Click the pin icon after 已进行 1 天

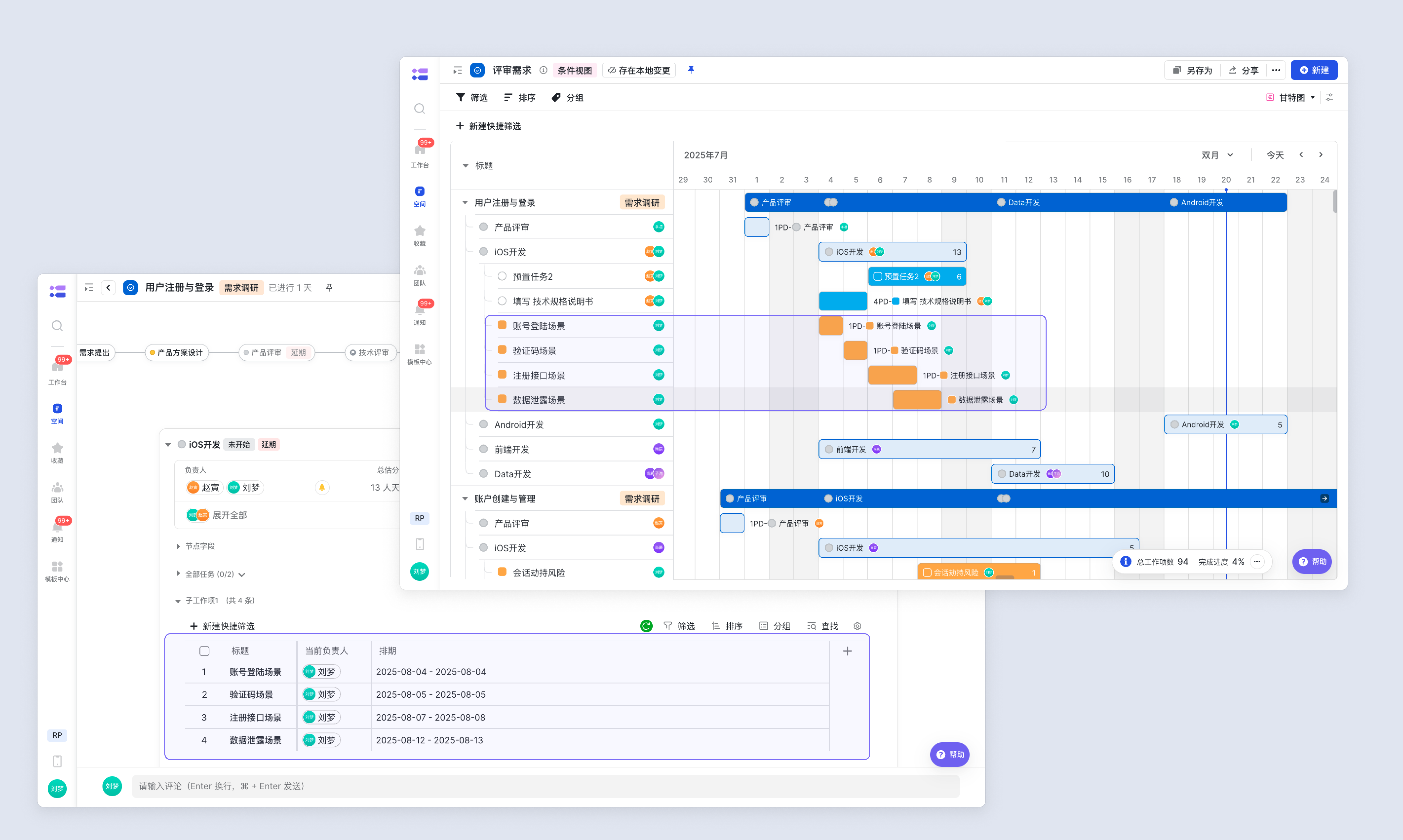click(x=329, y=287)
